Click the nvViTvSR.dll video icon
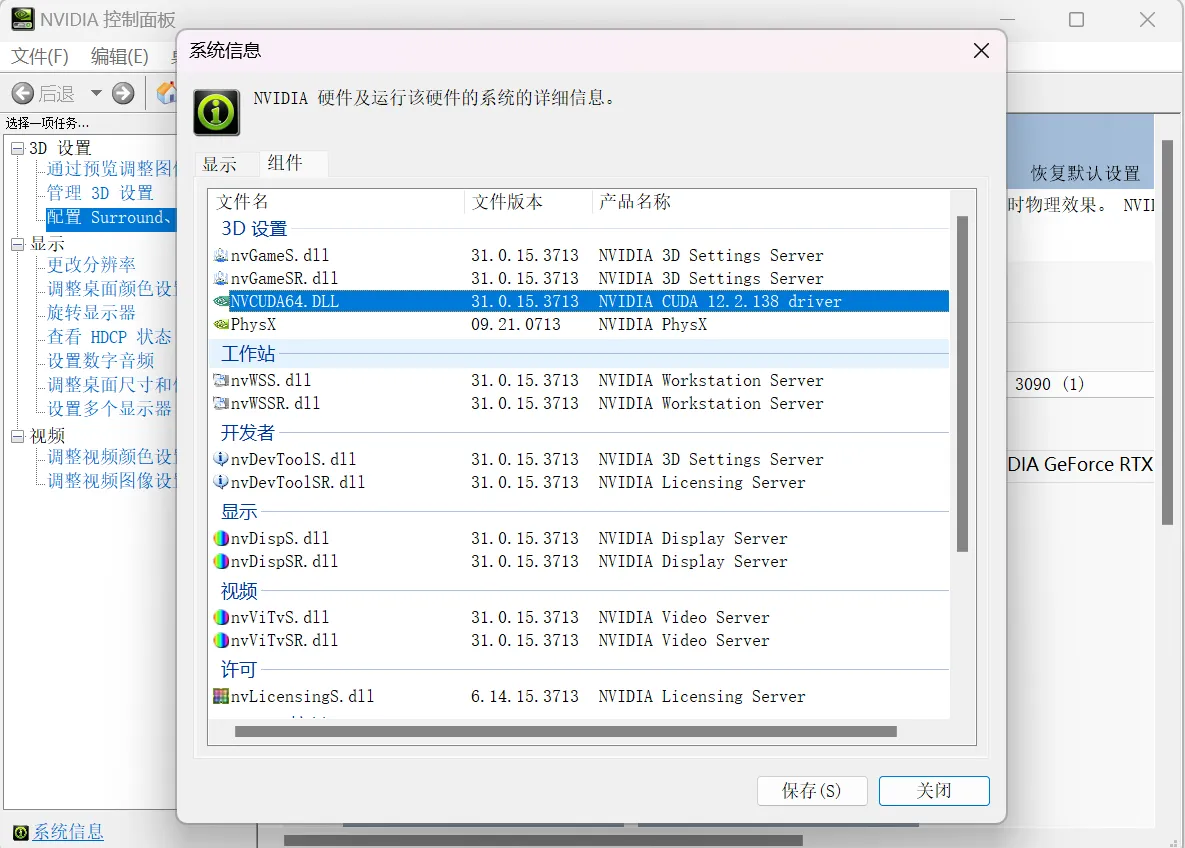Image resolution: width=1185 pixels, height=848 pixels. (x=221, y=641)
